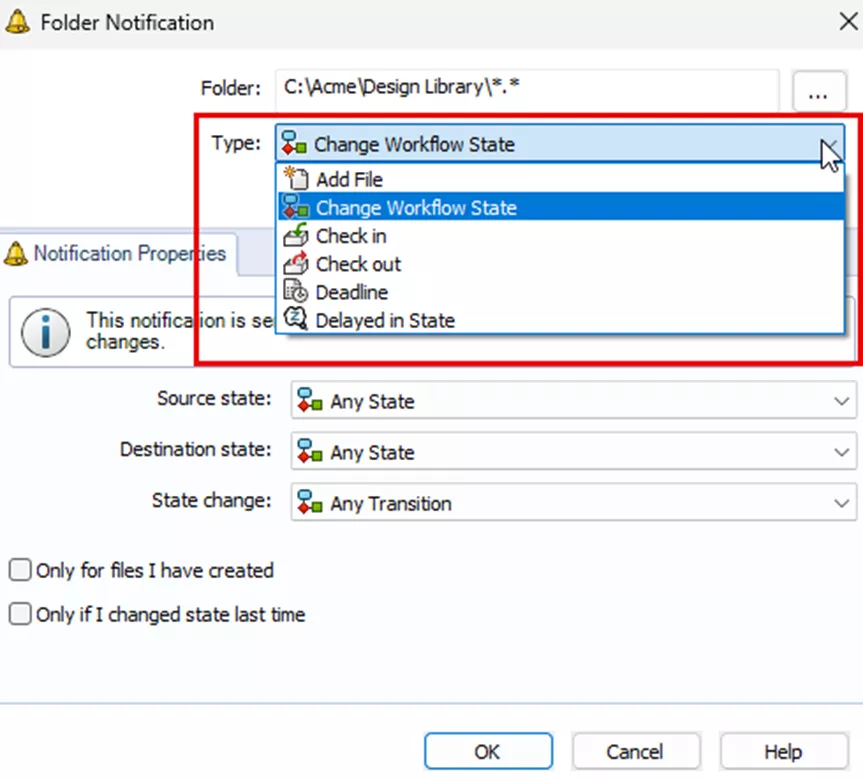
Task: Click the Source state workflow icon
Action: [x=310, y=400]
